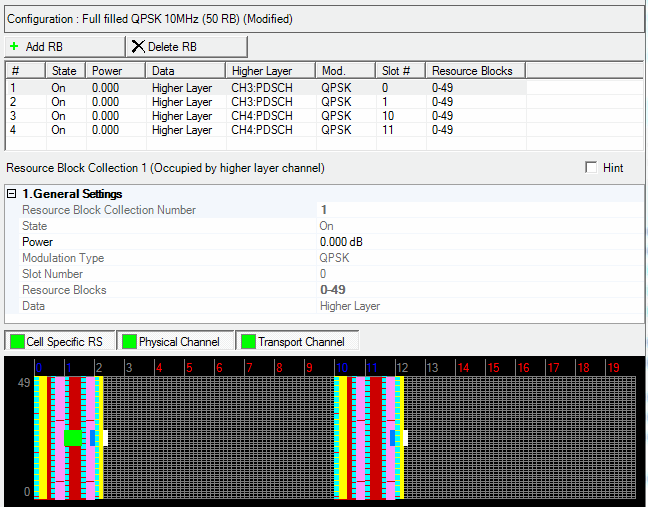Image resolution: width=648 pixels, height=507 pixels.
Task: Enable the Hint checkbox
Action: (x=591, y=168)
